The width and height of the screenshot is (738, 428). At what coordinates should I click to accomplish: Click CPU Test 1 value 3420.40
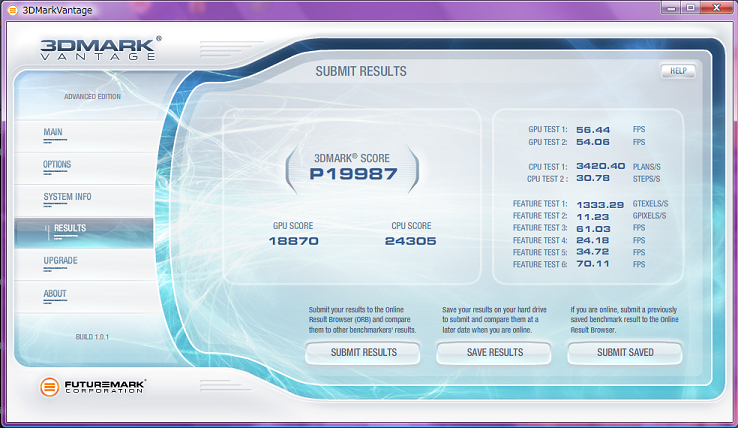coord(601,166)
